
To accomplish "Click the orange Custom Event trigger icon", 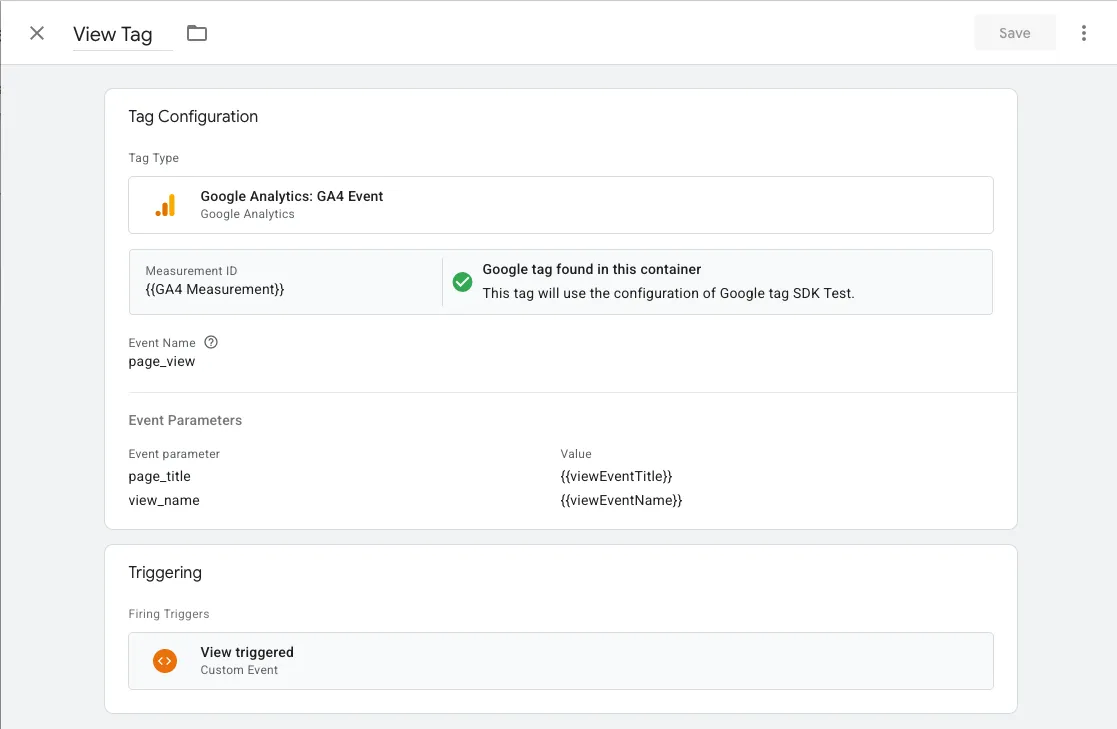I will [x=165, y=661].
